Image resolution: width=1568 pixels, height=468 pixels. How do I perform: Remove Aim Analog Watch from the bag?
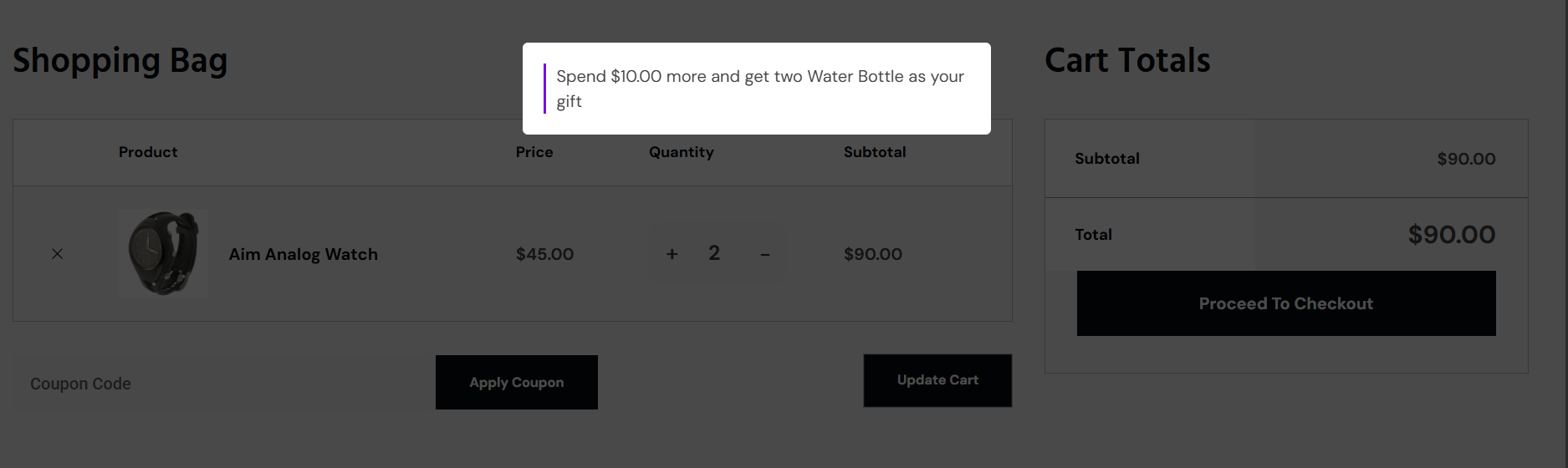coord(57,254)
